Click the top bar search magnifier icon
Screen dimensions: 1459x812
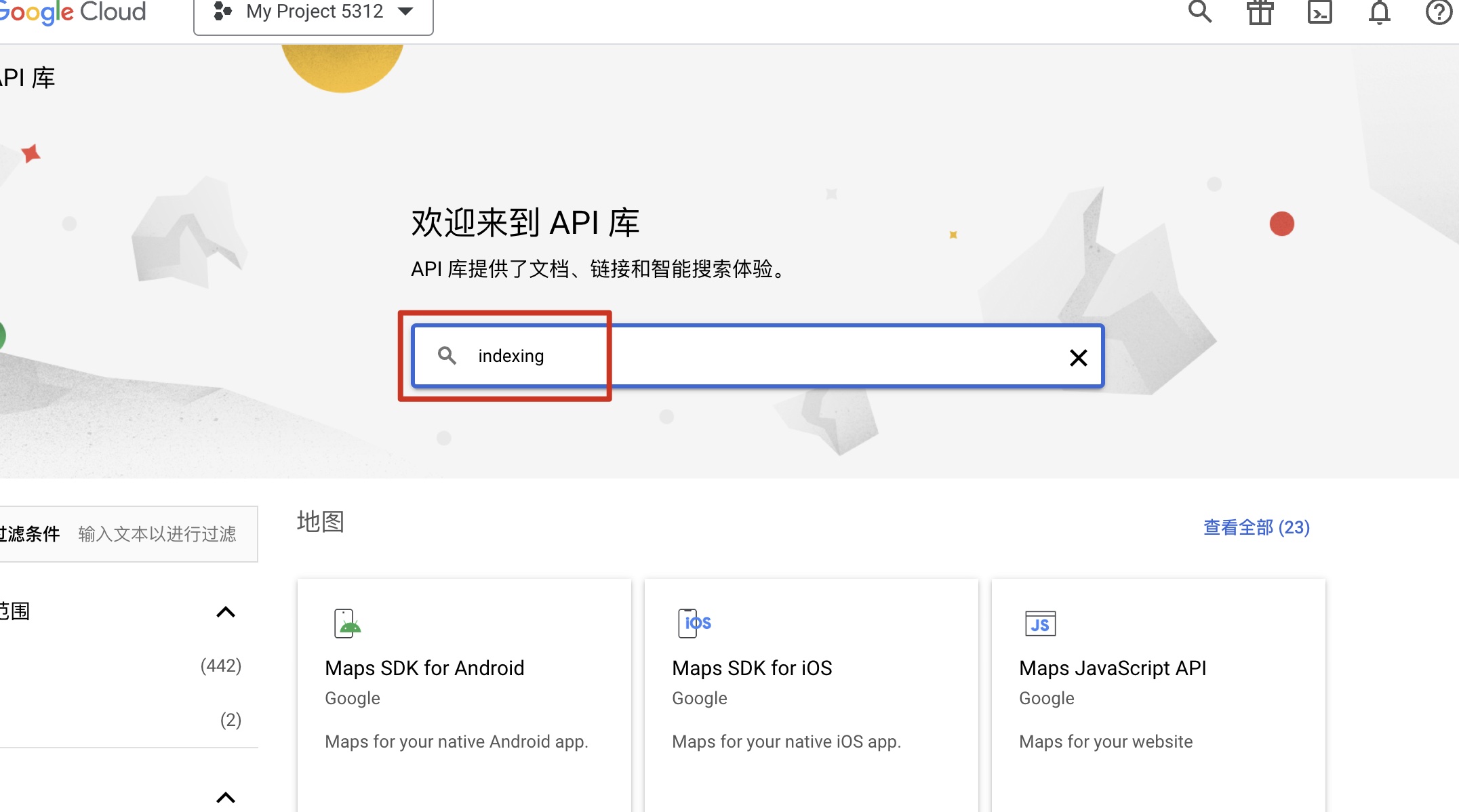click(x=1199, y=12)
